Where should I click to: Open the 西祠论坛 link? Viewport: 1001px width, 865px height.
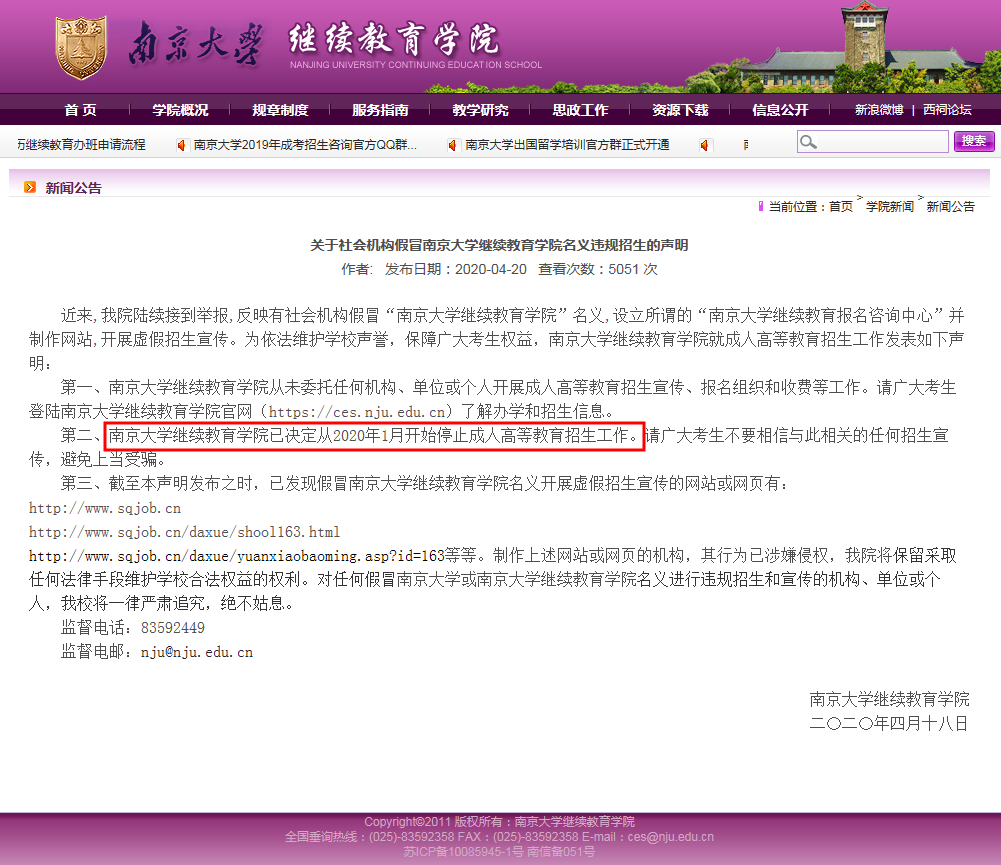coord(946,110)
